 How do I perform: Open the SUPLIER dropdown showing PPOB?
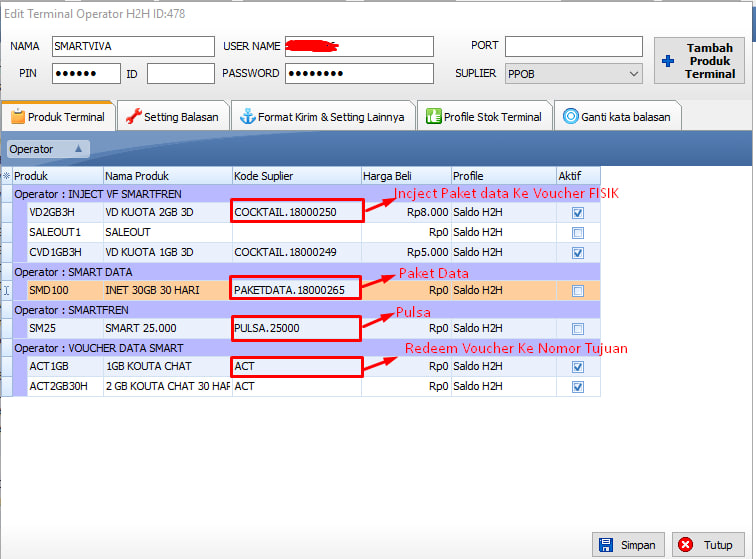pyautogui.click(x=633, y=73)
